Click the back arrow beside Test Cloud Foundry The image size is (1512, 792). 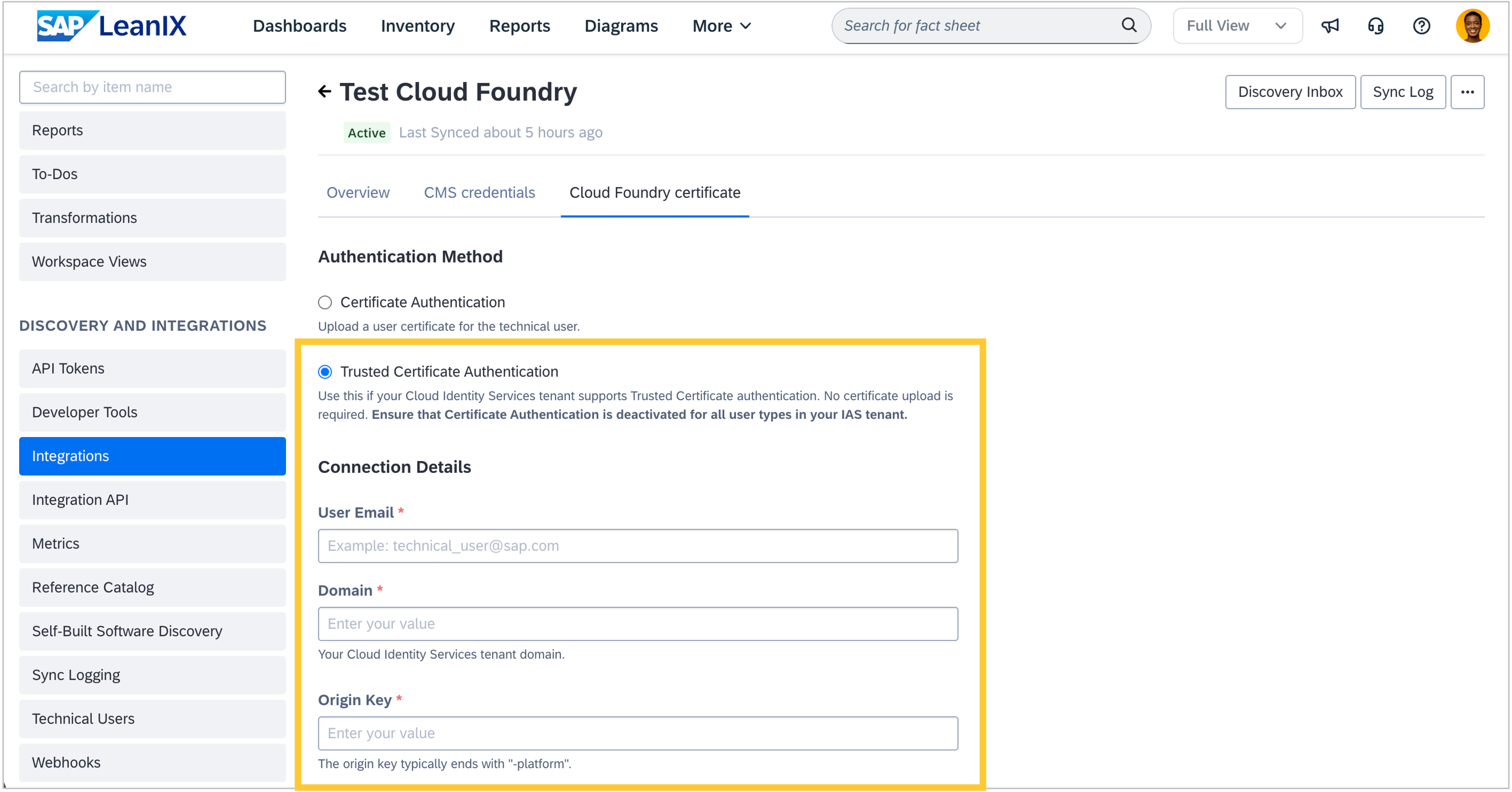click(325, 91)
